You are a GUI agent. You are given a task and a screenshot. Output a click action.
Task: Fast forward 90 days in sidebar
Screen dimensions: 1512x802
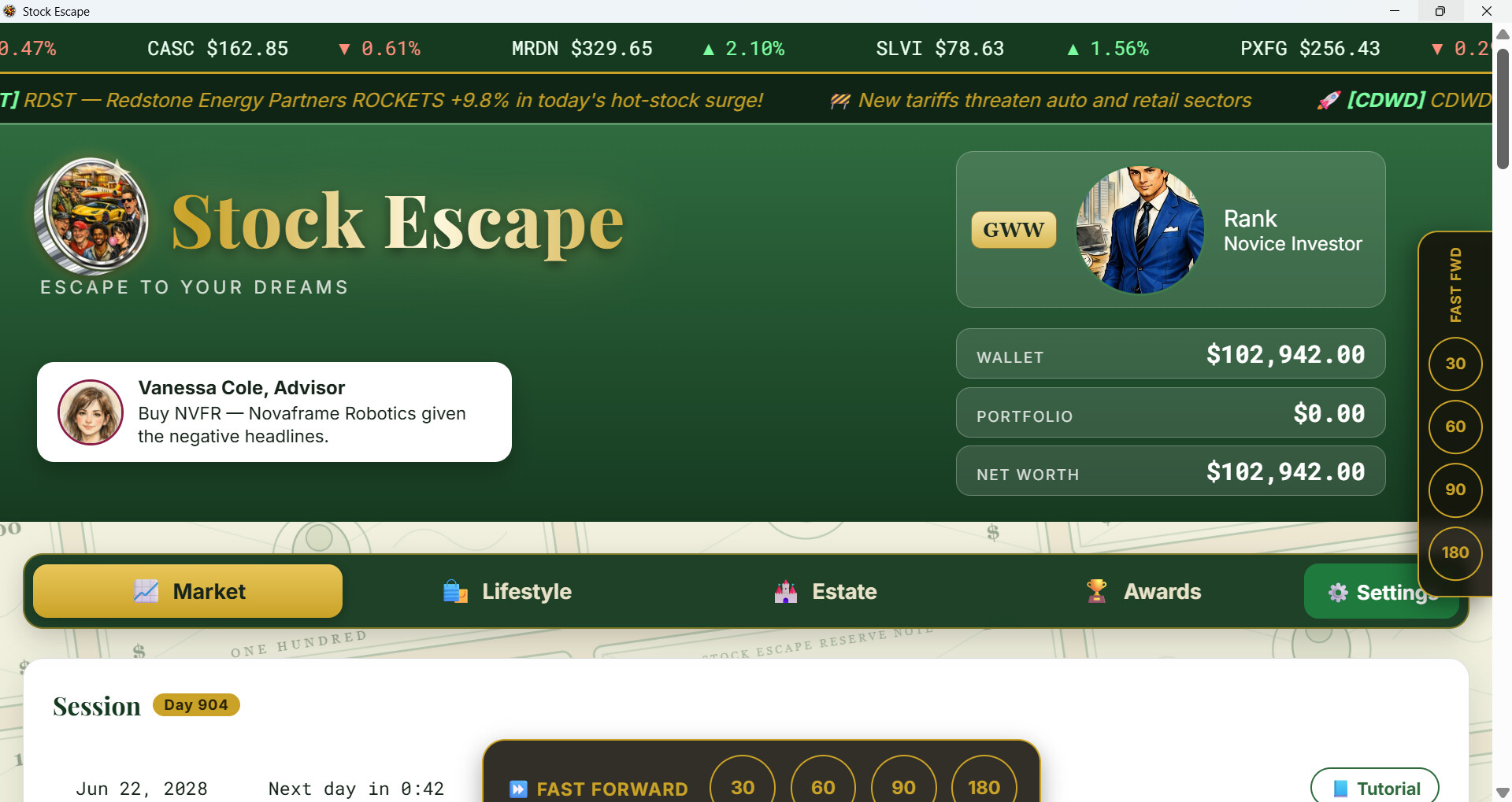click(x=1455, y=490)
